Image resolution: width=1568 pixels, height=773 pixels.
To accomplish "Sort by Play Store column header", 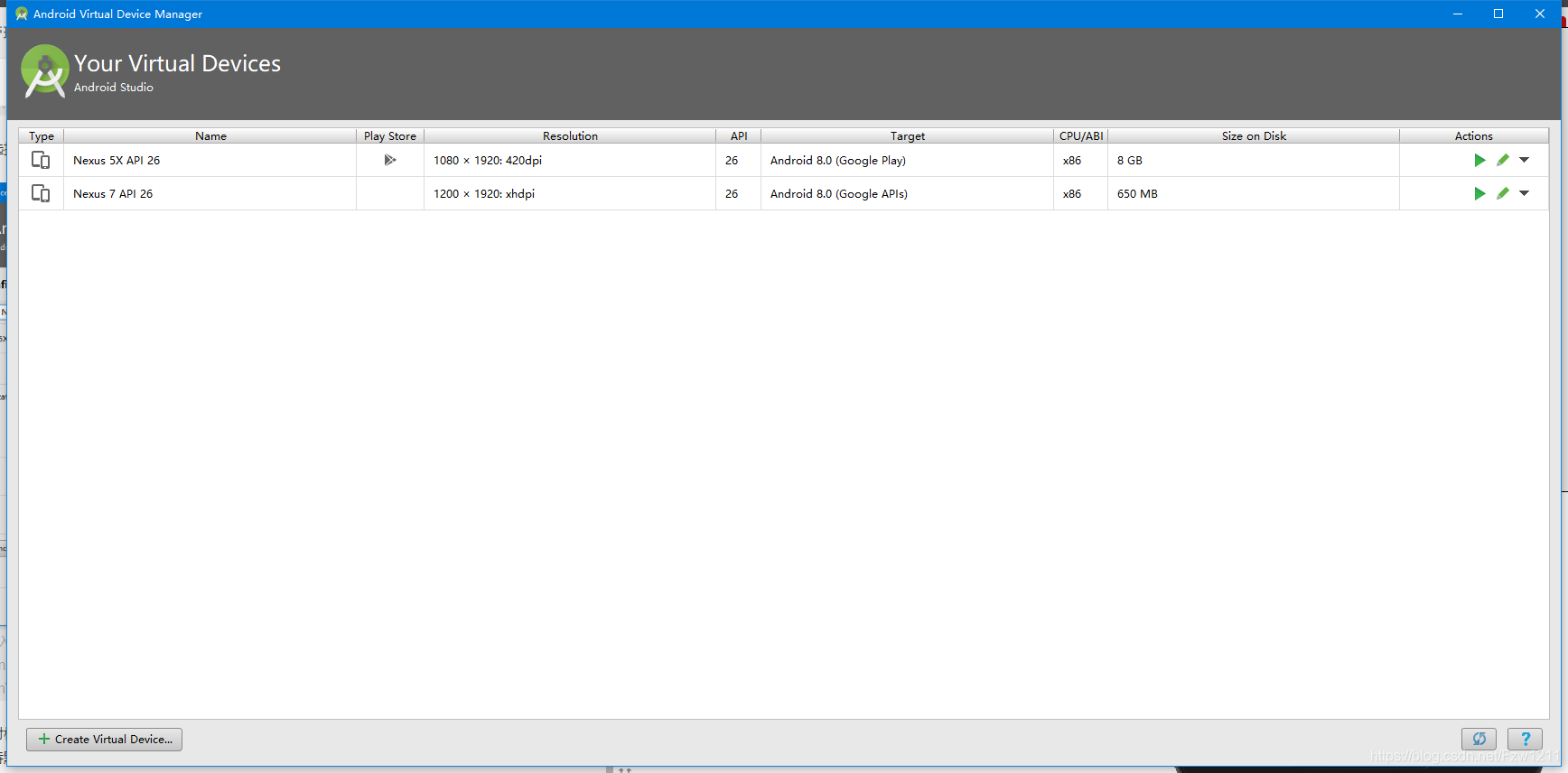I will (390, 135).
